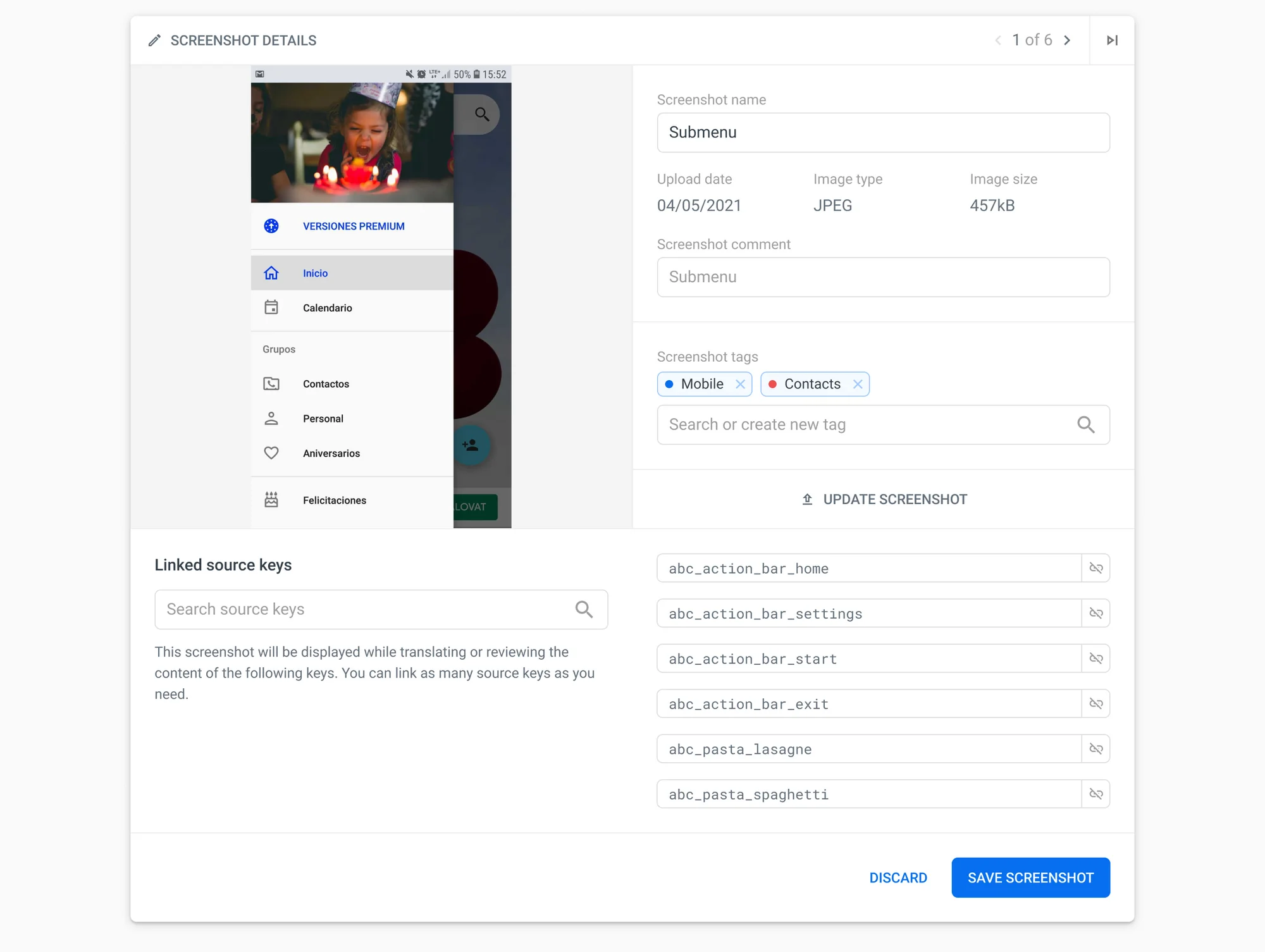This screenshot has width=1265, height=952.
Task: Jump to last screenshot icon
Action: (1112, 40)
